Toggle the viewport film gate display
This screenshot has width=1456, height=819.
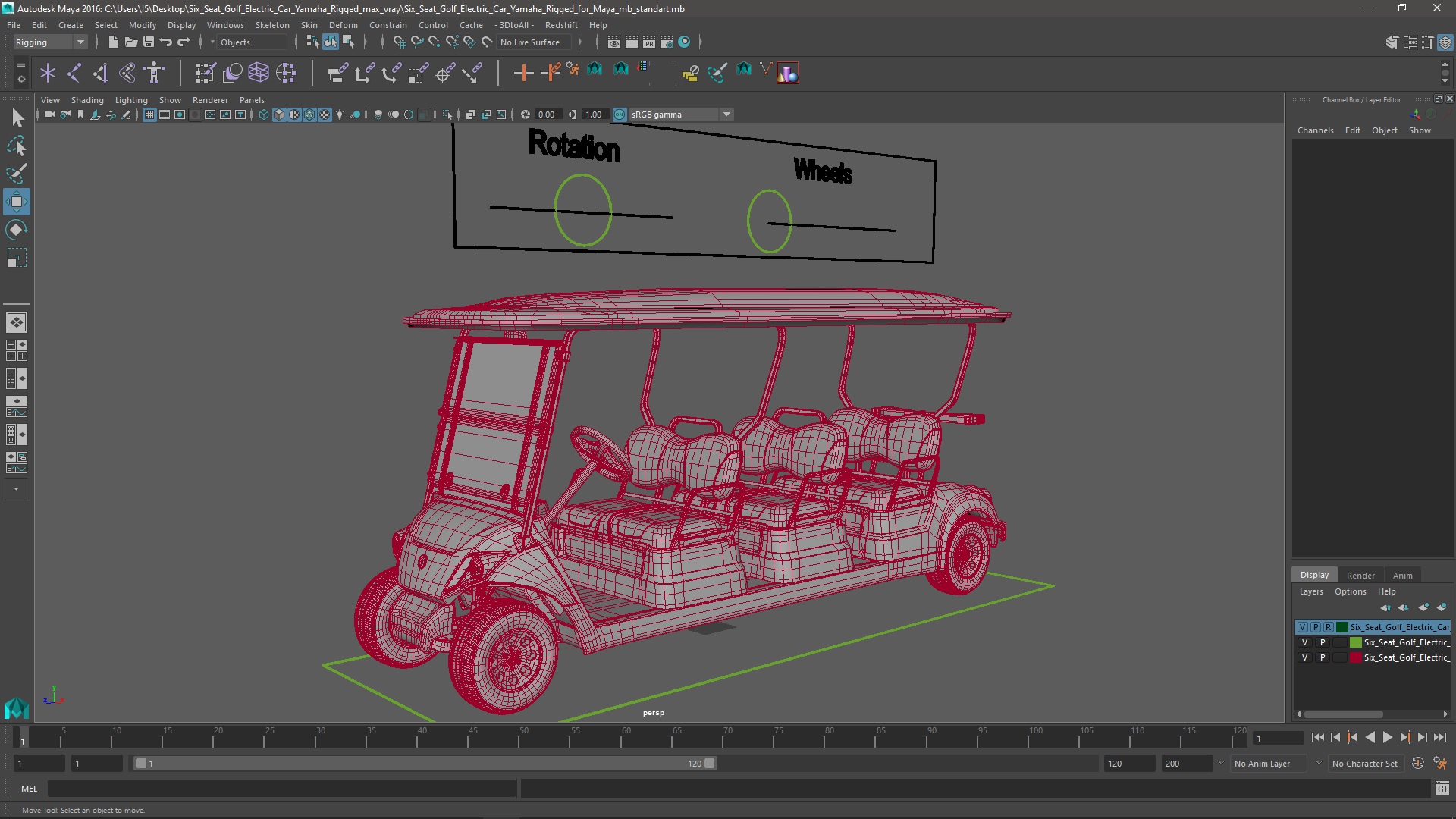point(165,115)
